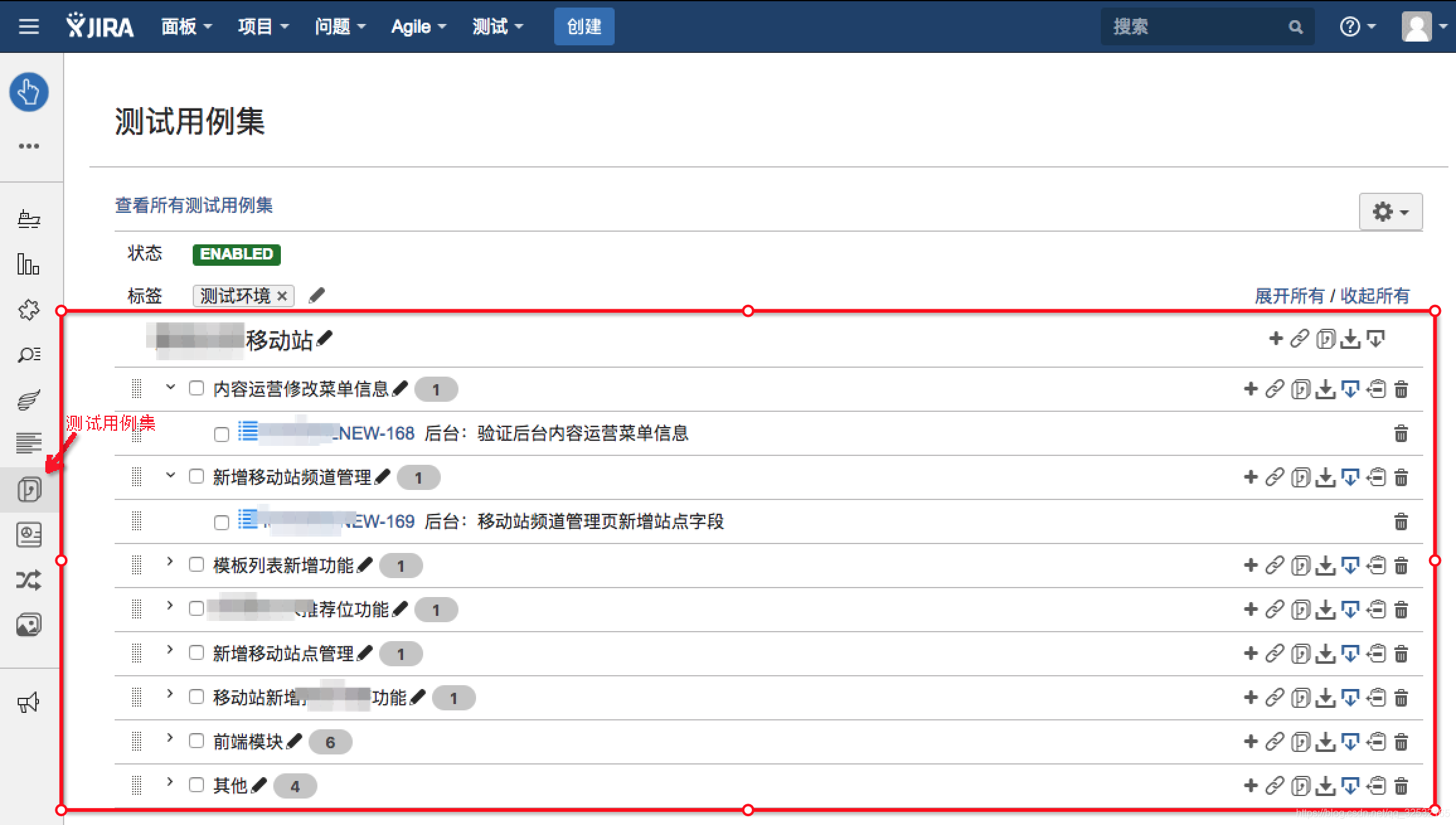Click the 查看所有测试用例集 link
The image size is (1456, 825).
pos(193,205)
